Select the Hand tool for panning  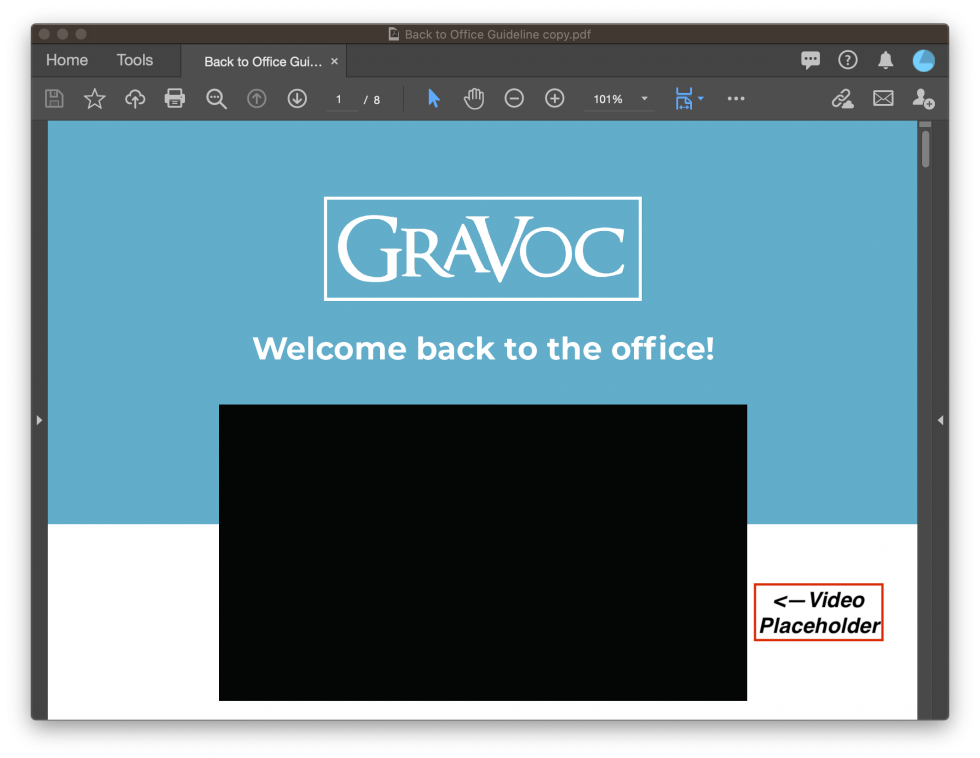point(473,98)
